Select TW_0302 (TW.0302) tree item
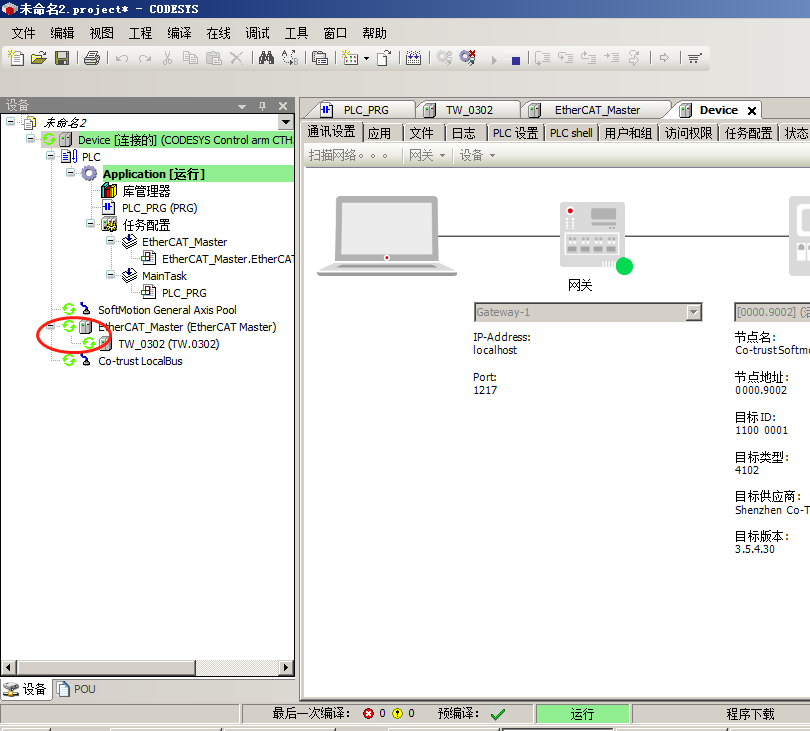Image resolution: width=810 pixels, height=731 pixels. 169,344
